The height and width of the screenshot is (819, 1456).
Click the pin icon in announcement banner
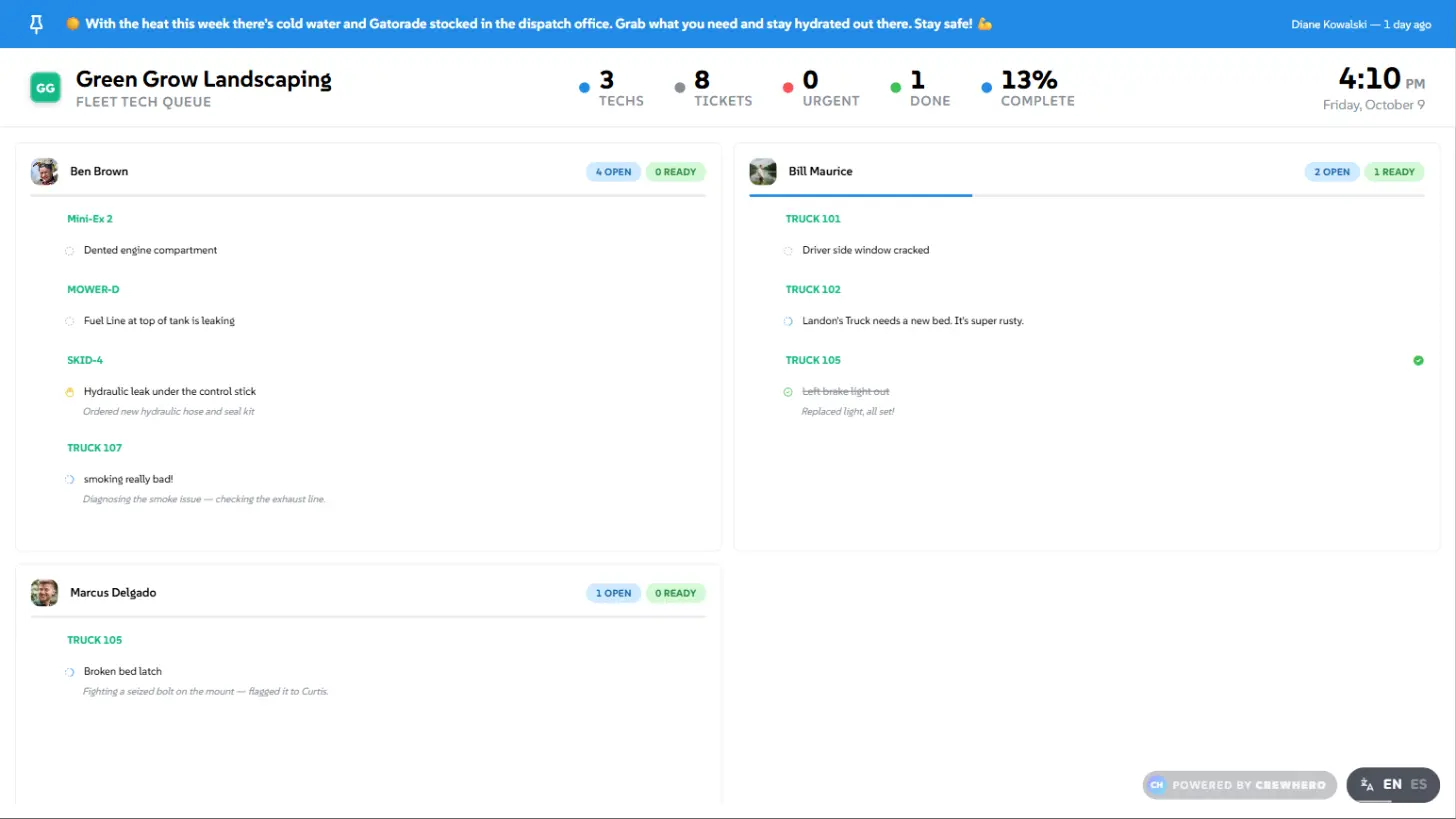click(37, 24)
